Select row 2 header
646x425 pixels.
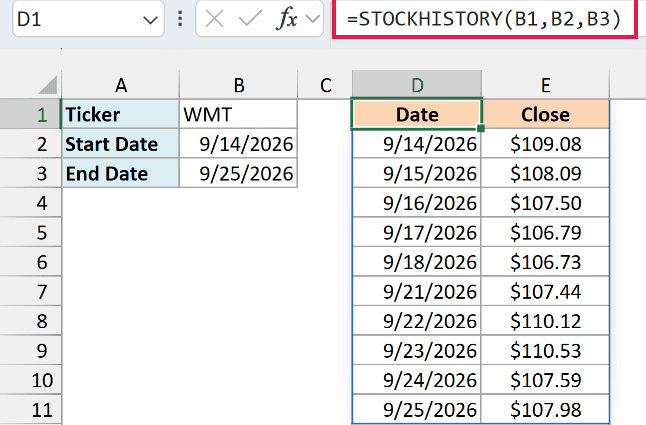[x=31, y=144]
